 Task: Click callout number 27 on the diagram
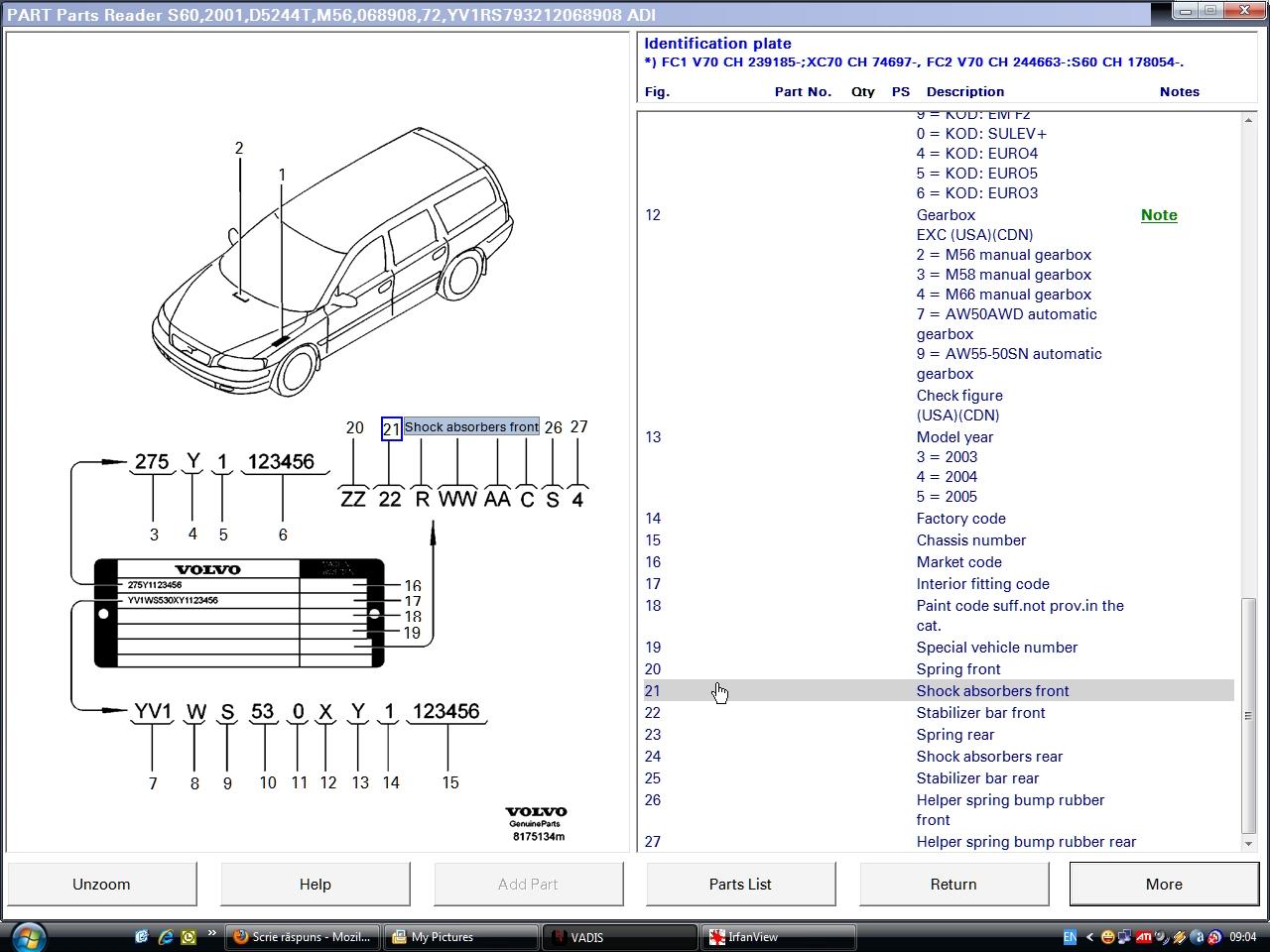pos(579,426)
